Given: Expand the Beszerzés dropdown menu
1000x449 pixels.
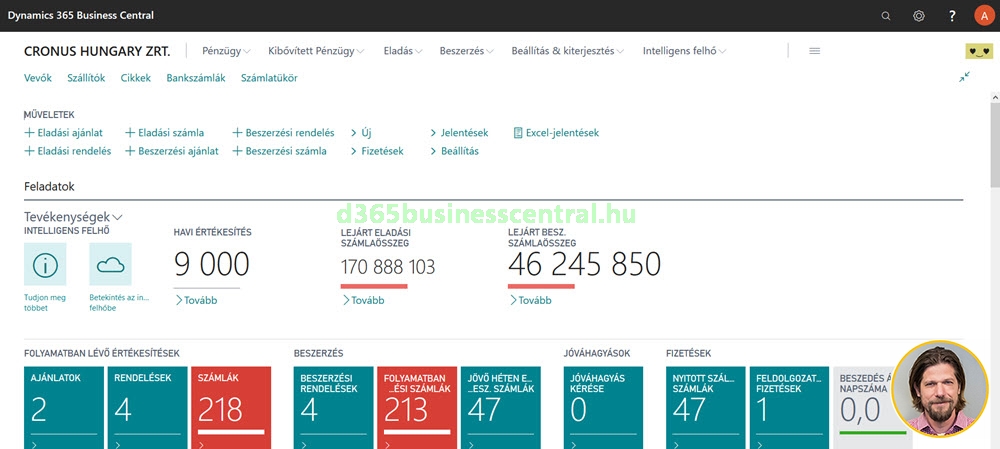Looking at the screenshot, I should click(468, 51).
